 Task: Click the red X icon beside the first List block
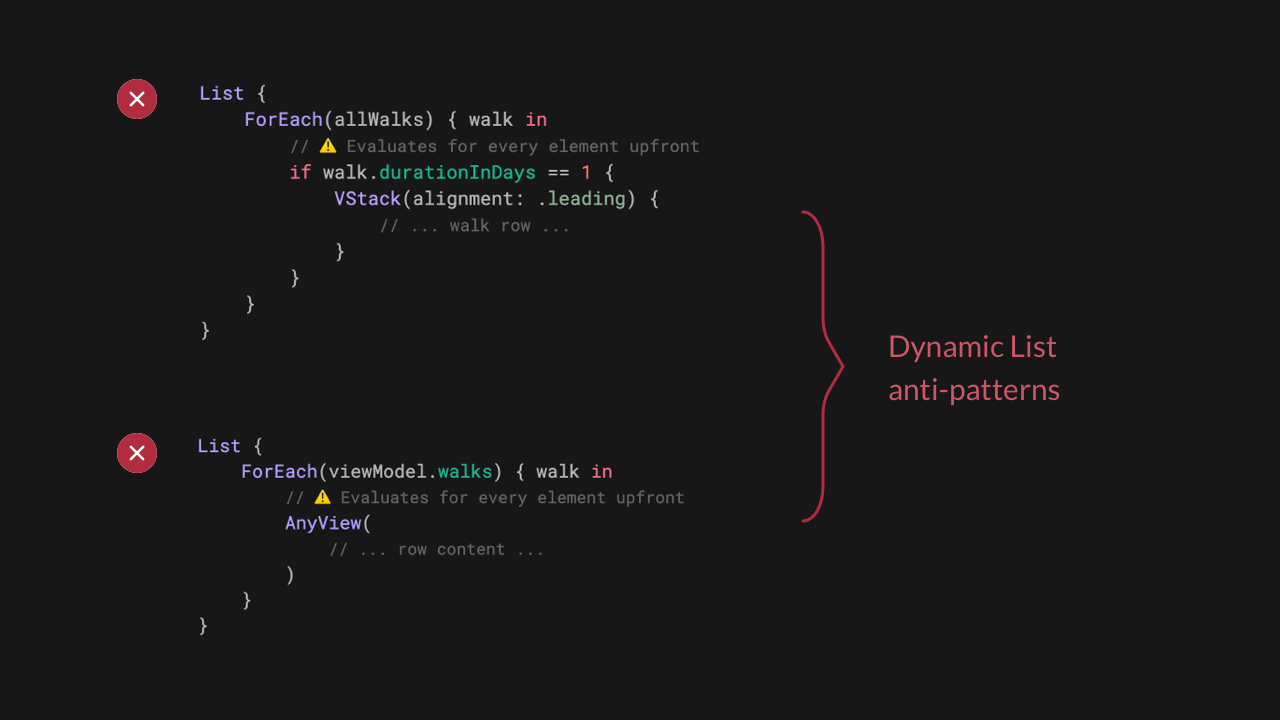click(137, 99)
